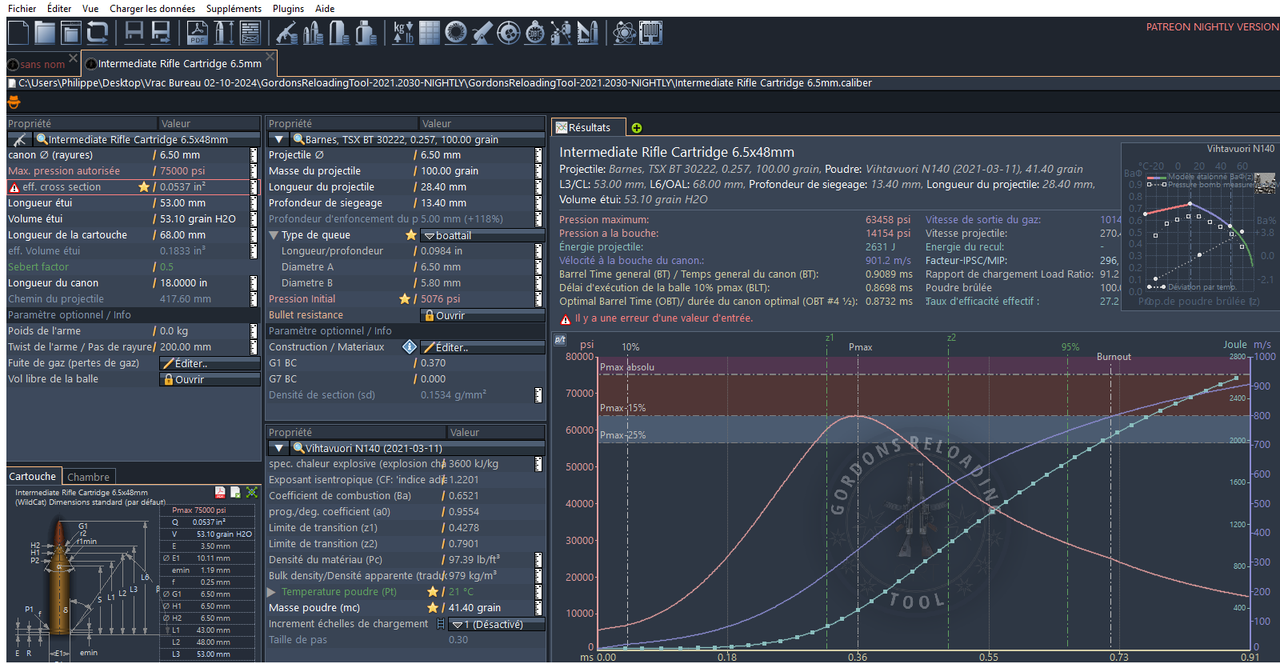
Task: Click the red PDF icon above cartridge drawing
Action: click(x=220, y=492)
